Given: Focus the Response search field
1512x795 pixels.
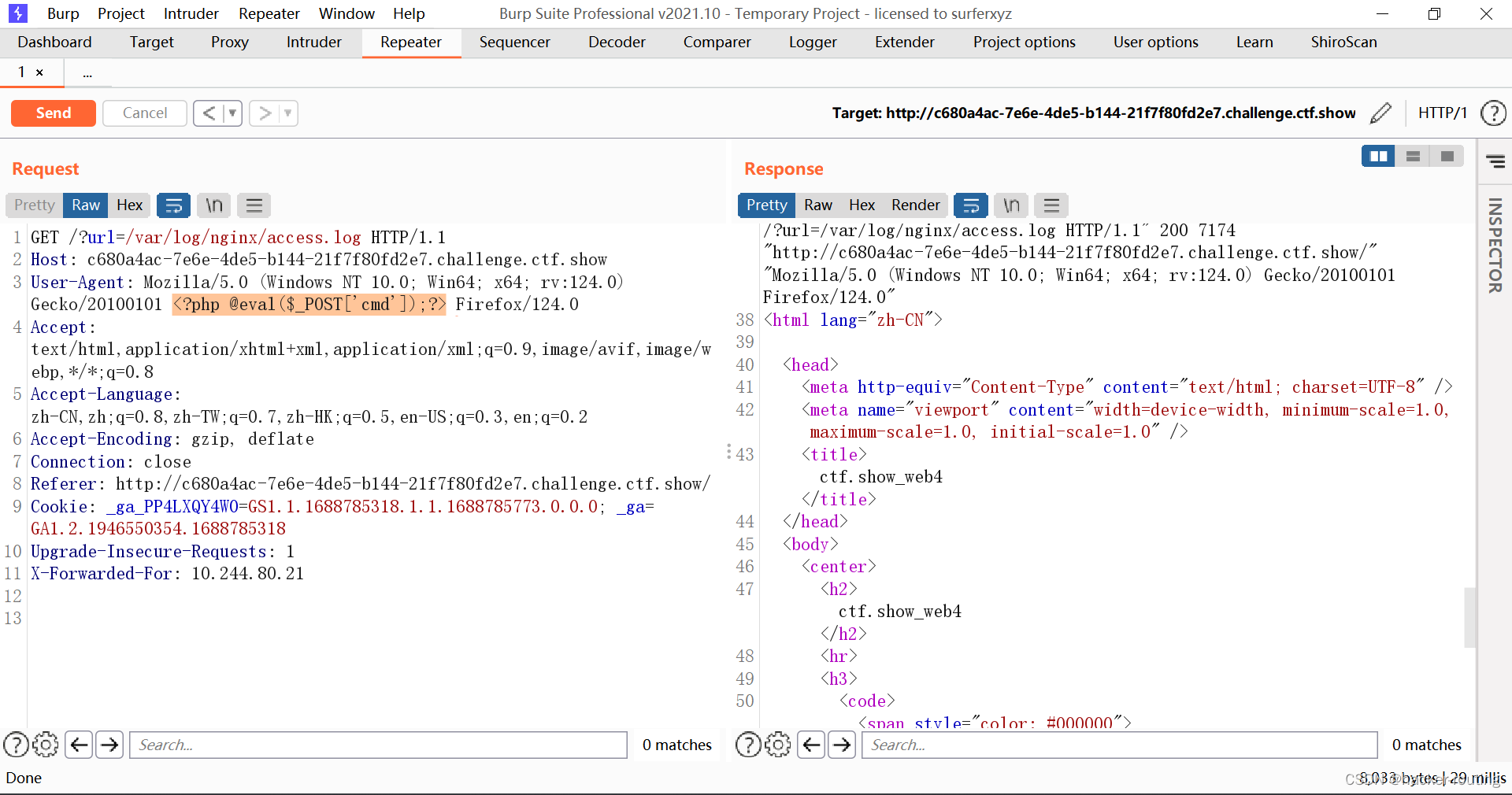Looking at the screenshot, I should [x=1120, y=745].
